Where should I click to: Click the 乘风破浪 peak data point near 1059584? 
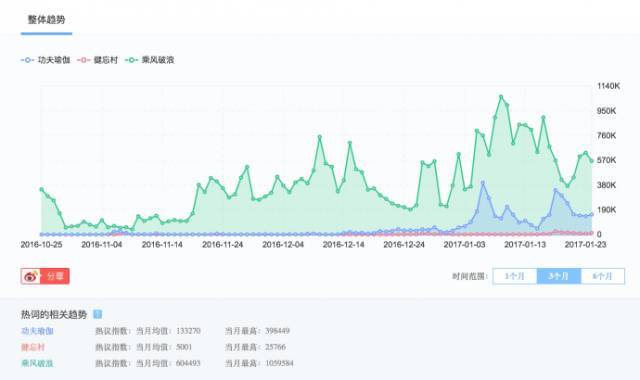(x=501, y=97)
